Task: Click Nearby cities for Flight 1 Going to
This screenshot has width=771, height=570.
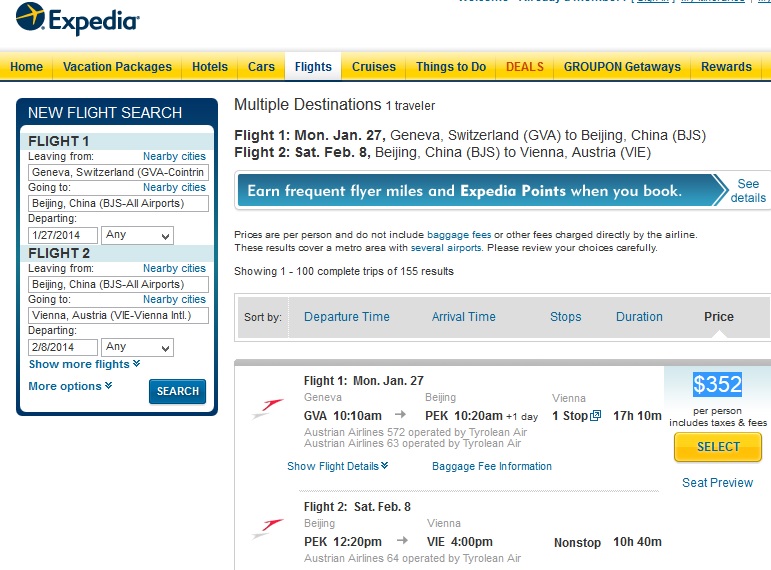Action: 174,187
